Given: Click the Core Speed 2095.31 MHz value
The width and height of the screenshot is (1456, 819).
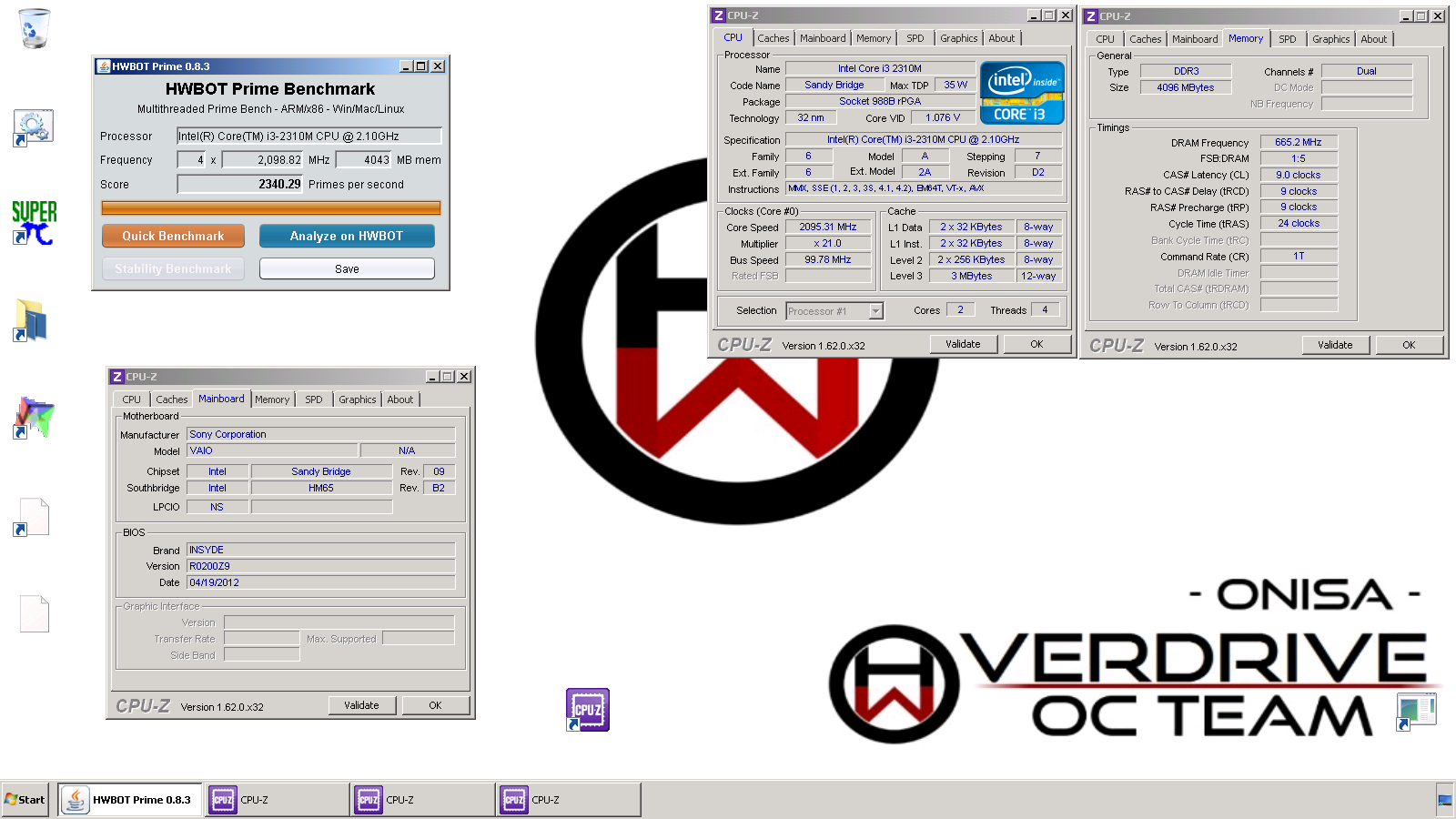Looking at the screenshot, I should pos(828,227).
